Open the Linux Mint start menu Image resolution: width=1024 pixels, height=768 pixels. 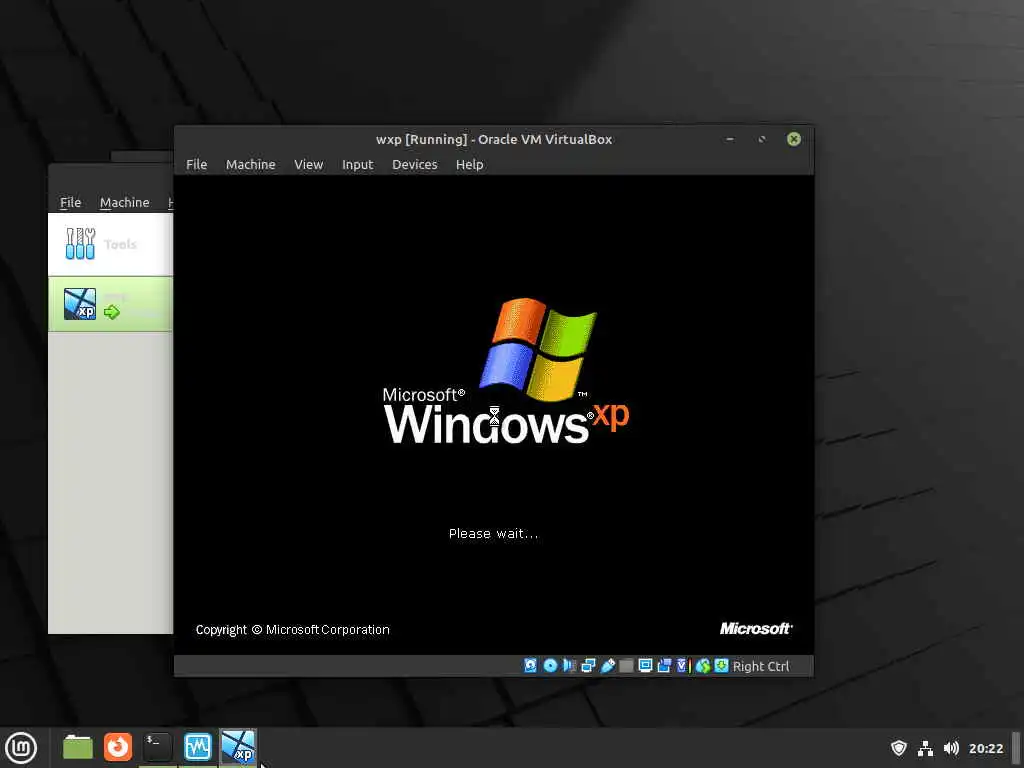pos(21,748)
